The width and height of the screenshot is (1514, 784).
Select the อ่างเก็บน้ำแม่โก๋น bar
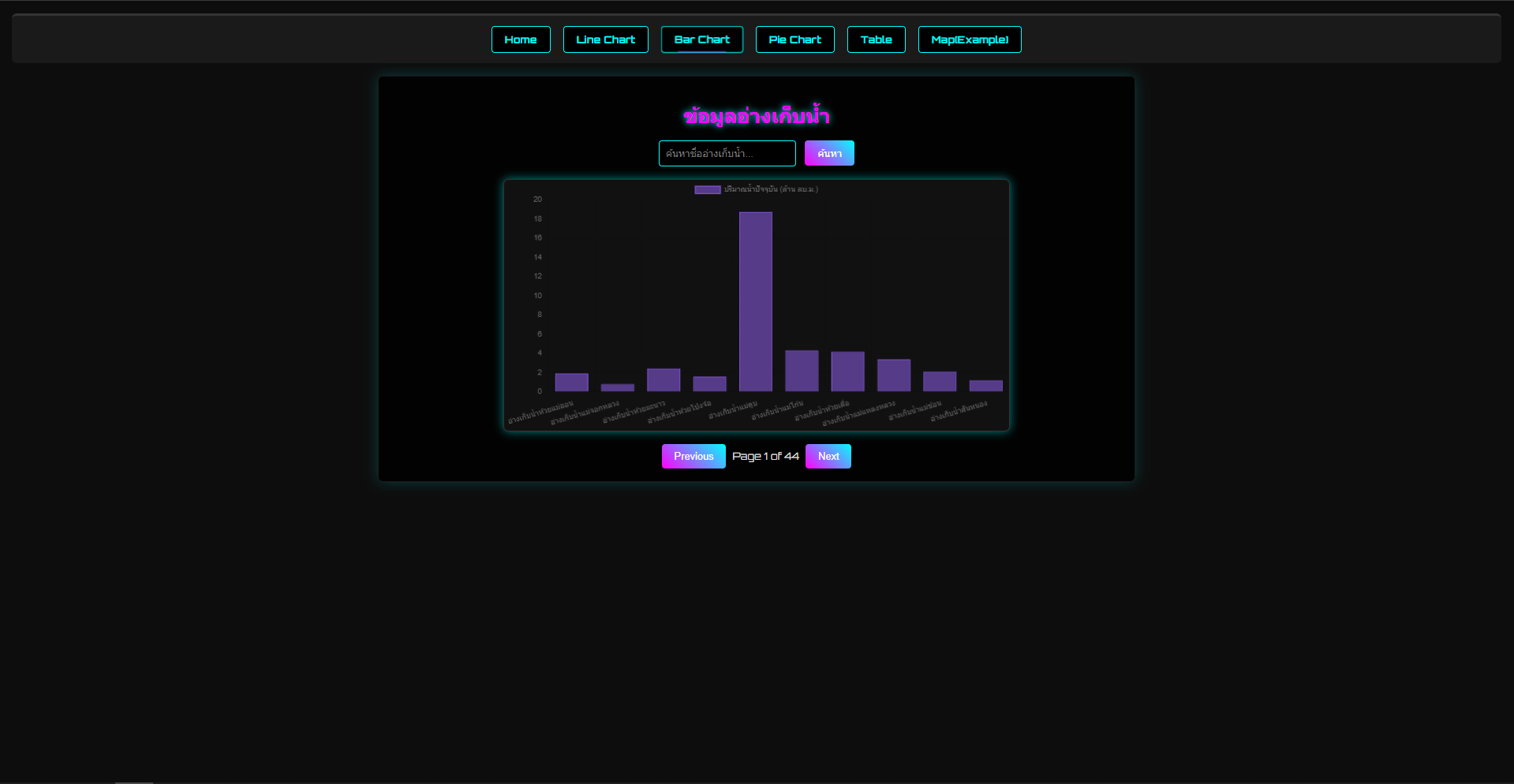[802, 371]
